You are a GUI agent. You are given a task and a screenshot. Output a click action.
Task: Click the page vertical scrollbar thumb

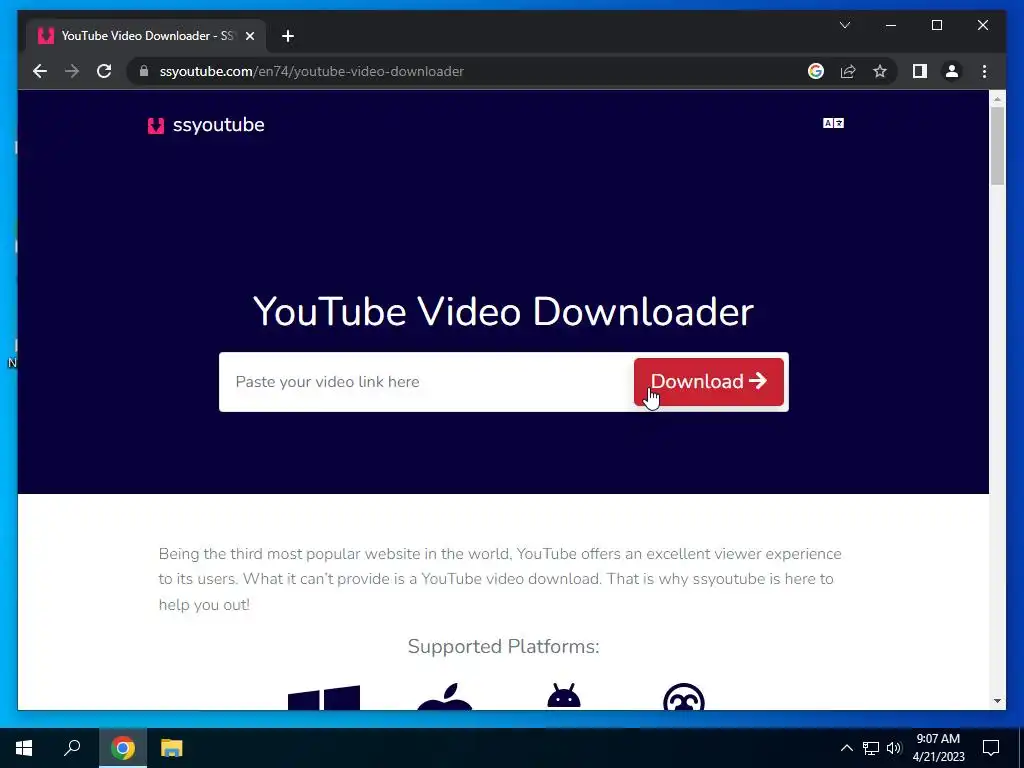tap(997, 146)
